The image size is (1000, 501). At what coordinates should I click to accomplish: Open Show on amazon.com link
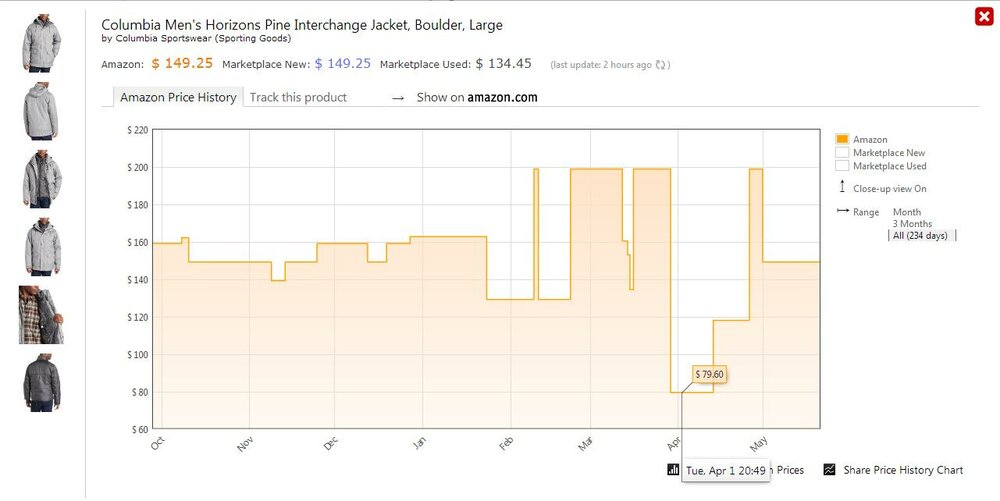coord(477,98)
